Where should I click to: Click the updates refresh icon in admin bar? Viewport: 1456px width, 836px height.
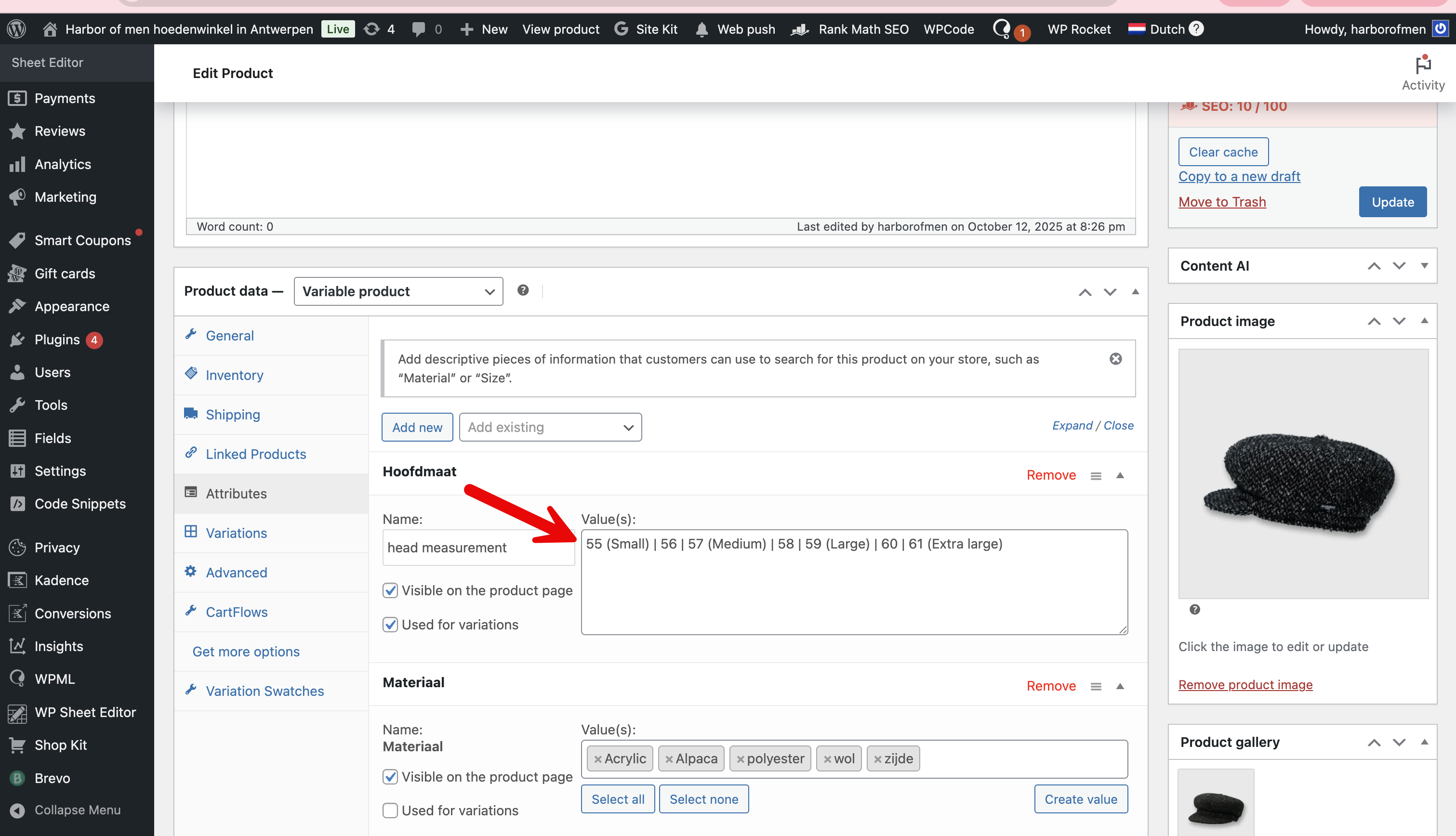tap(371, 29)
